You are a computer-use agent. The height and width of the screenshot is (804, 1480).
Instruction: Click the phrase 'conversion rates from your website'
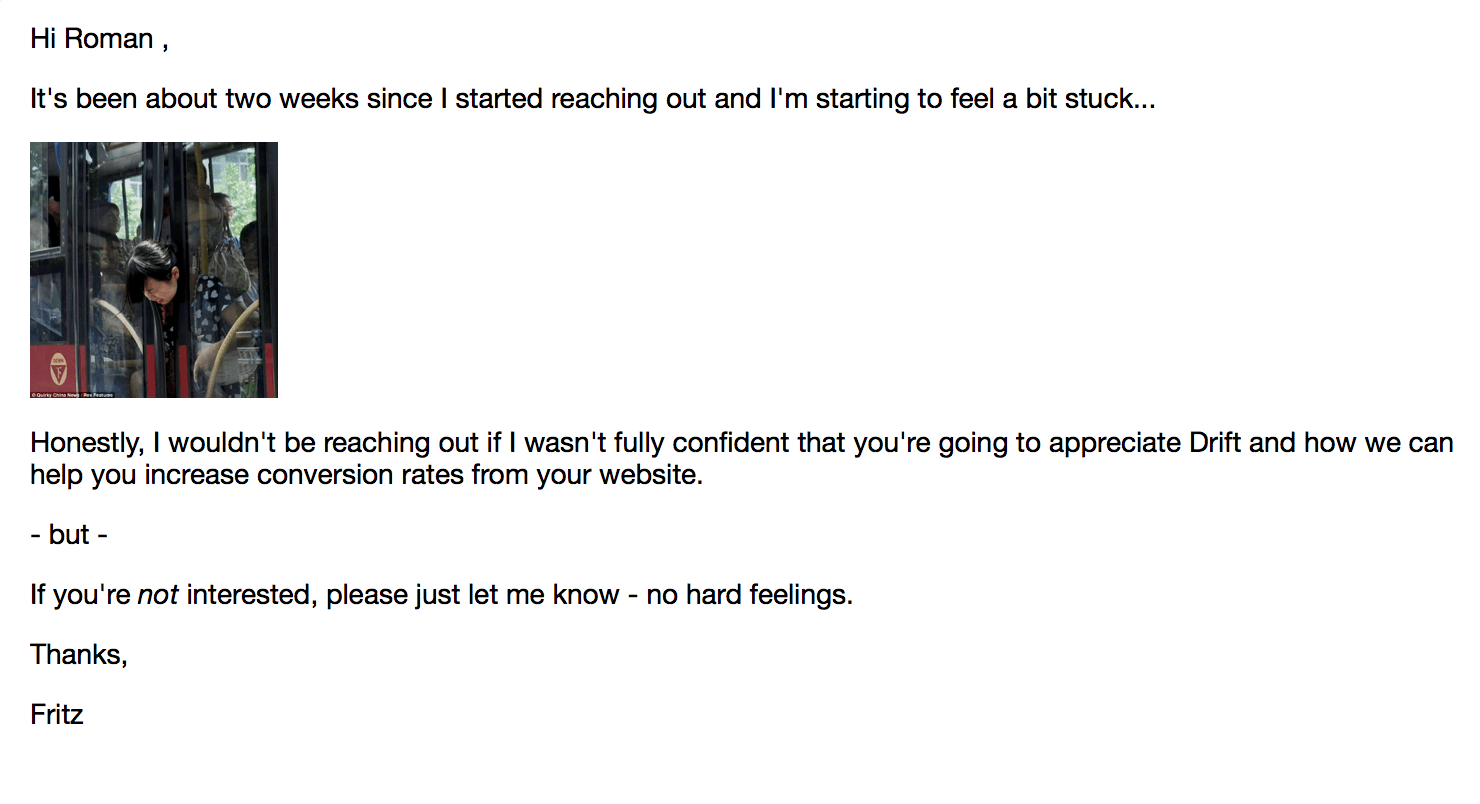[x=478, y=474]
